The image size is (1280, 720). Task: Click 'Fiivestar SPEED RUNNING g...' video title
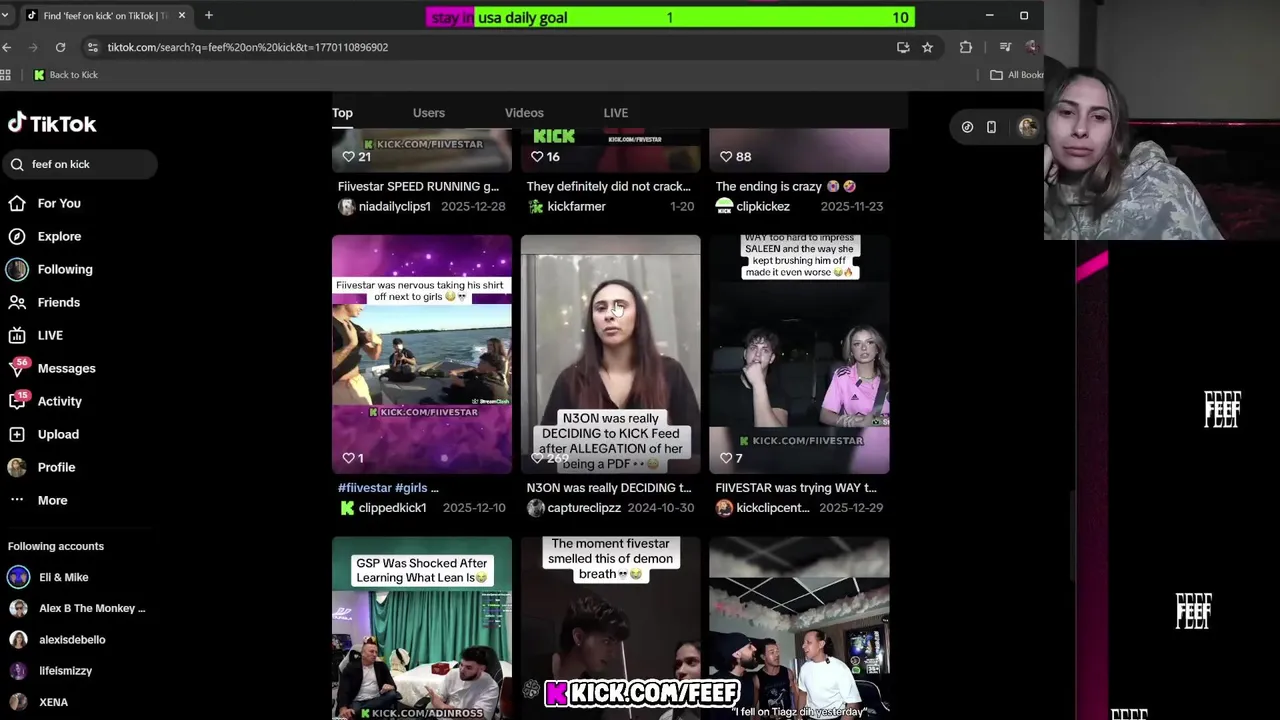click(418, 186)
